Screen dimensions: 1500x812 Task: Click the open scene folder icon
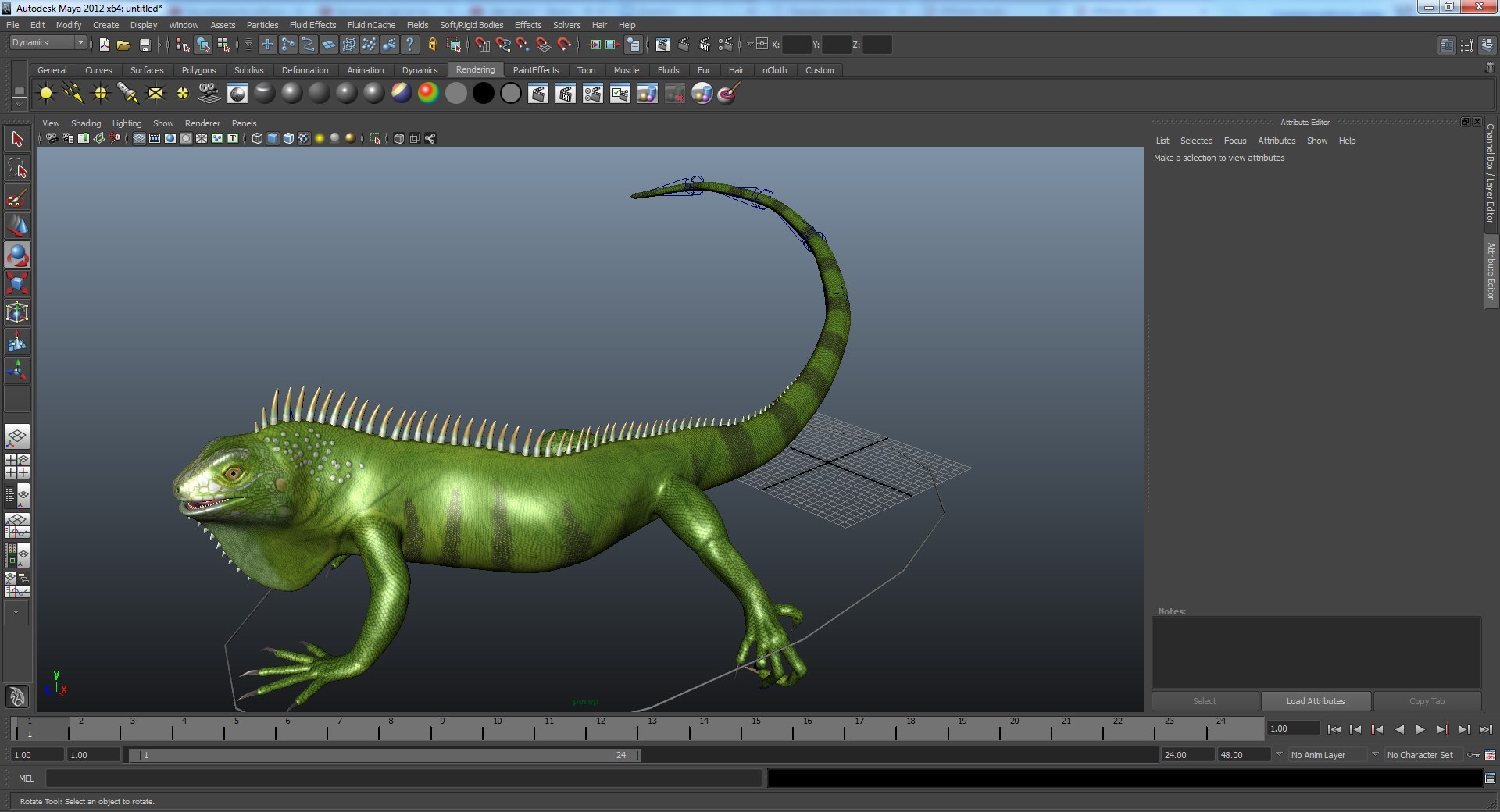click(123, 45)
